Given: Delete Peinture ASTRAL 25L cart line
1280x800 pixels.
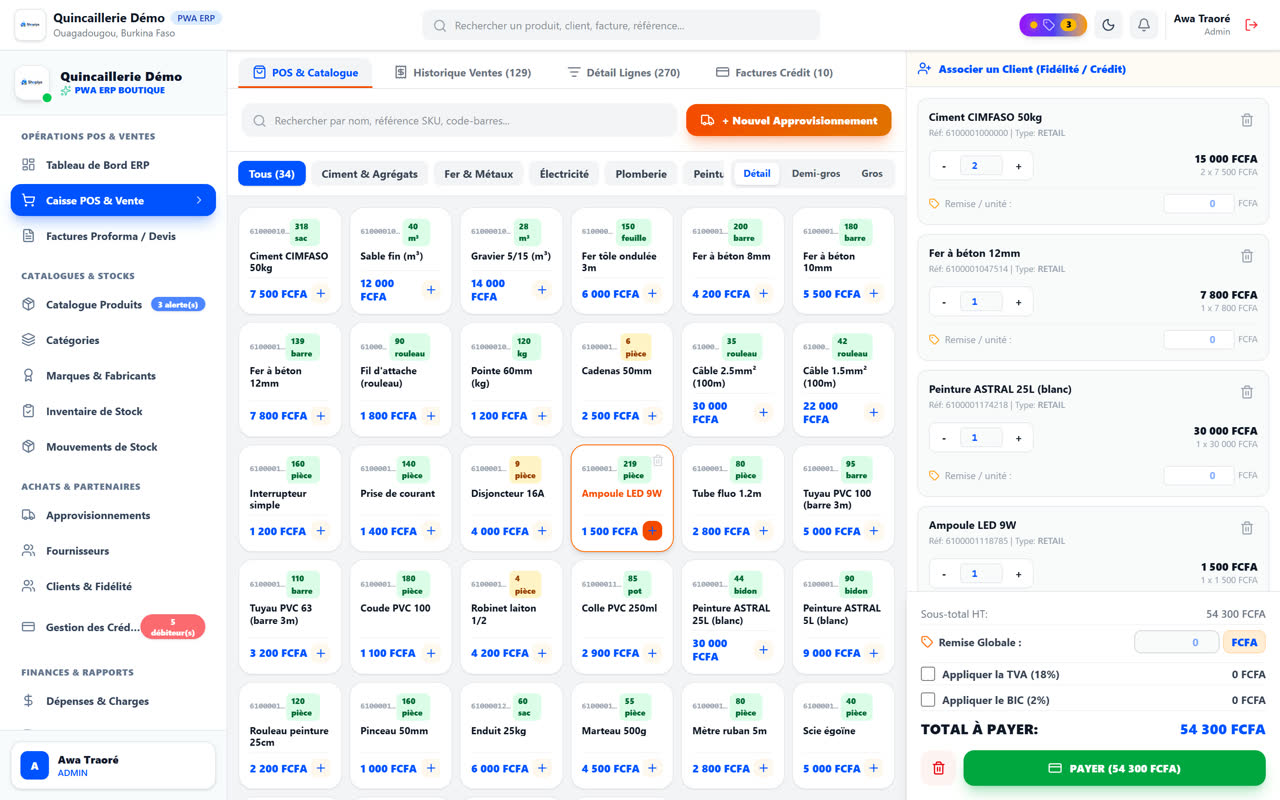Looking at the screenshot, I should (1247, 392).
